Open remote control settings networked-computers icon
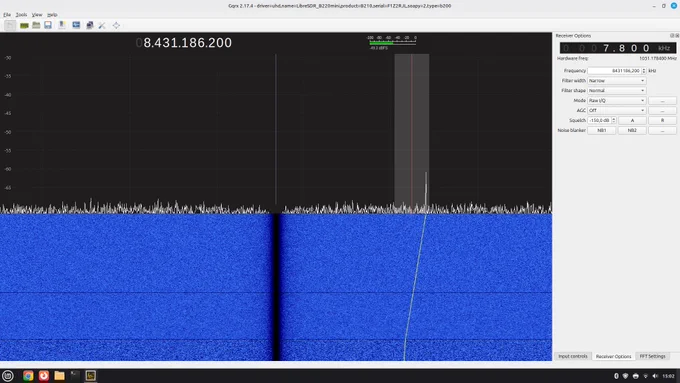This screenshot has height=383, width=680. 89,25
